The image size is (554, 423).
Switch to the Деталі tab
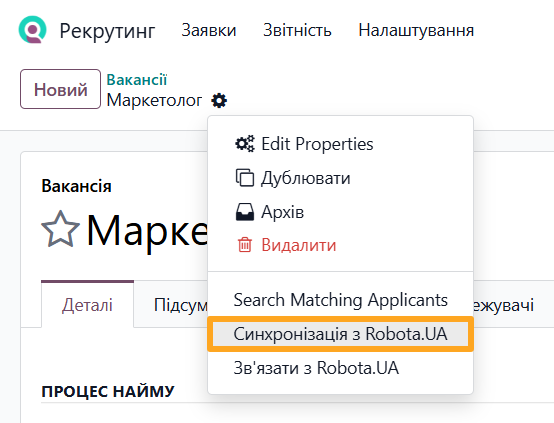(x=87, y=305)
